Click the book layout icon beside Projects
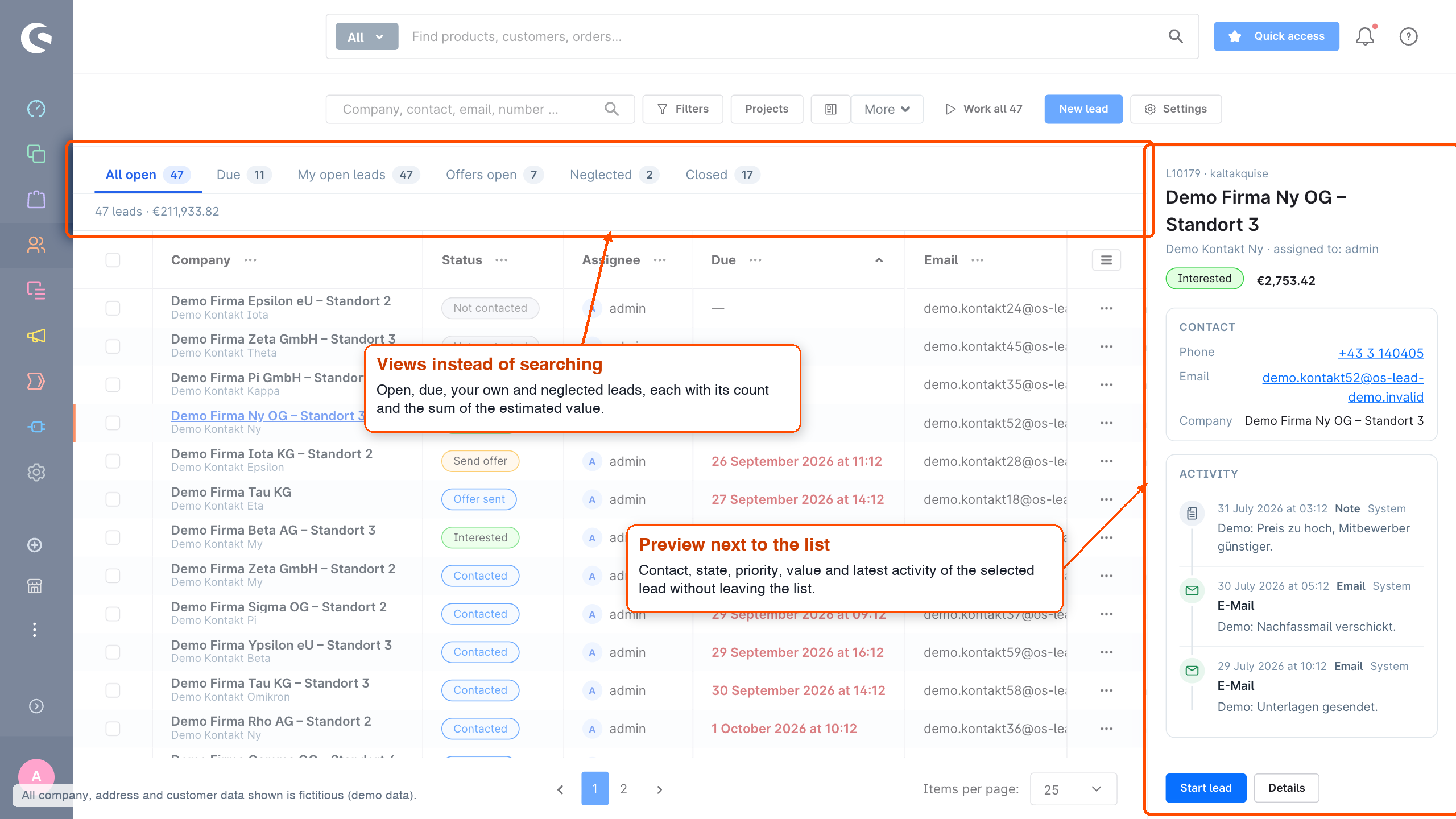The image size is (1456, 819). (830, 109)
